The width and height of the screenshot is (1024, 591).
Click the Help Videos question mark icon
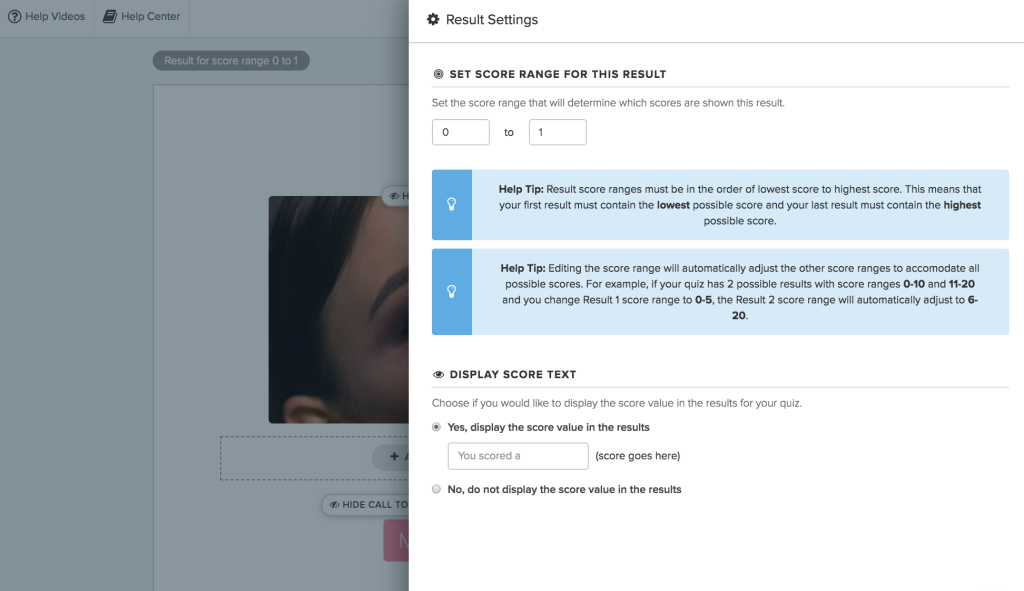click(x=14, y=16)
